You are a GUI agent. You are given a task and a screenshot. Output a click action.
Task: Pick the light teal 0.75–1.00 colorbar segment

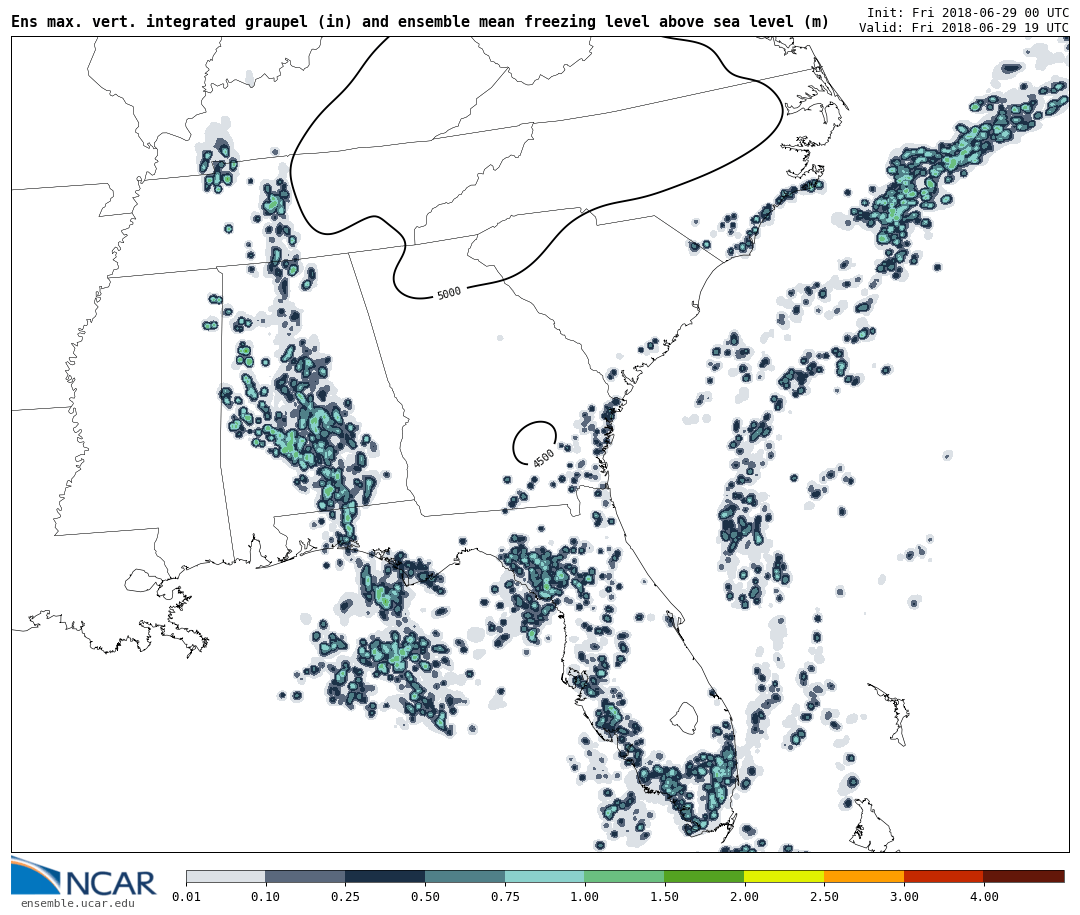pyautogui.click(x=544, y=877)
